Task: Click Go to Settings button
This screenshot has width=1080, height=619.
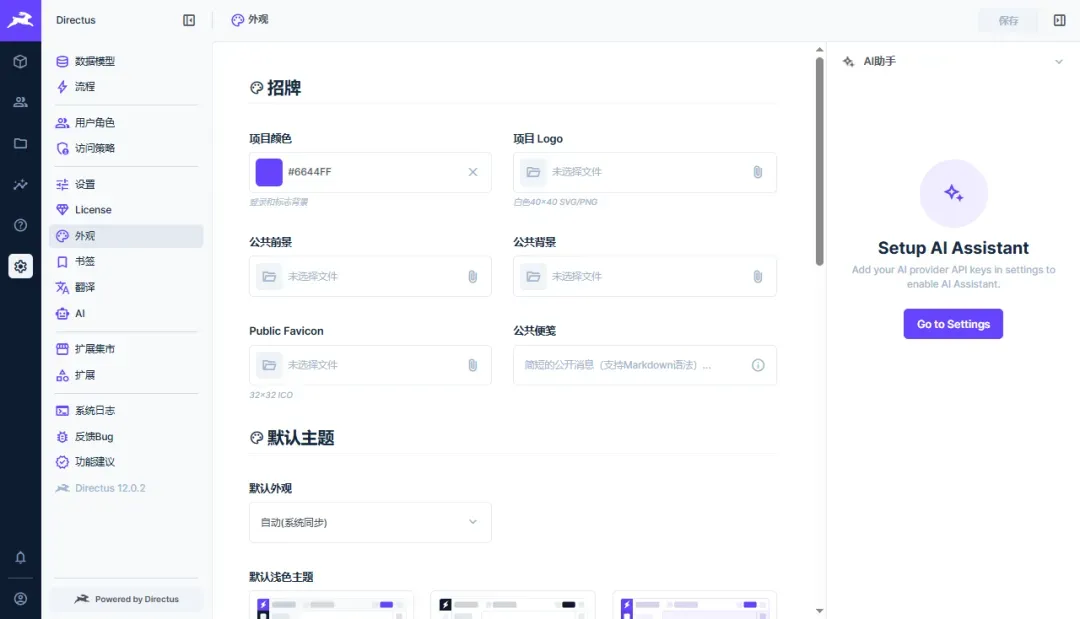Action: (953, 324)
